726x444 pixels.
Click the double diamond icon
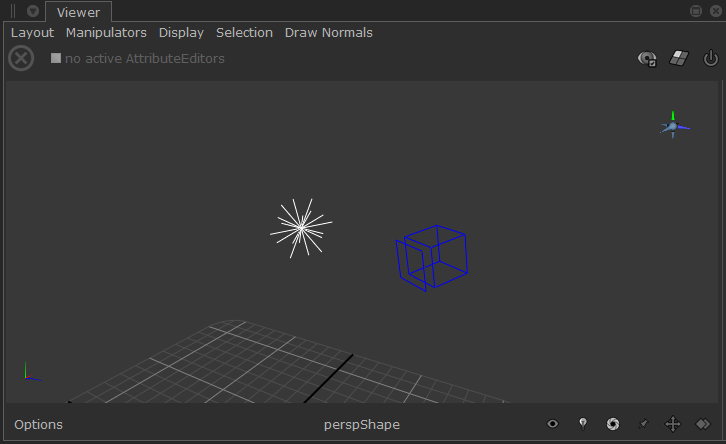pyautogui.click(x=703, y=424)
